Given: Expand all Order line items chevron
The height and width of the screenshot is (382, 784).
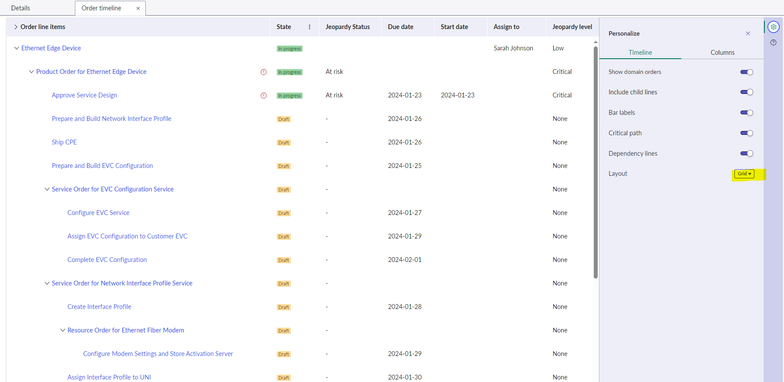Looking at the screenshot, I should pos(16,27).
